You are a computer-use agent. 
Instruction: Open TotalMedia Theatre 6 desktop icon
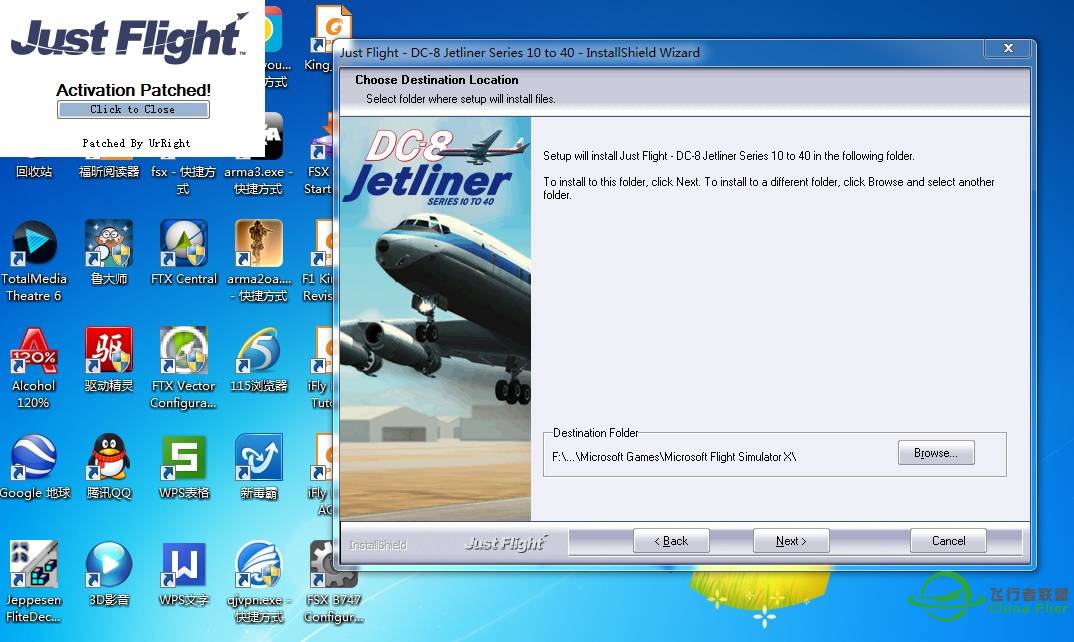point(34,261)
